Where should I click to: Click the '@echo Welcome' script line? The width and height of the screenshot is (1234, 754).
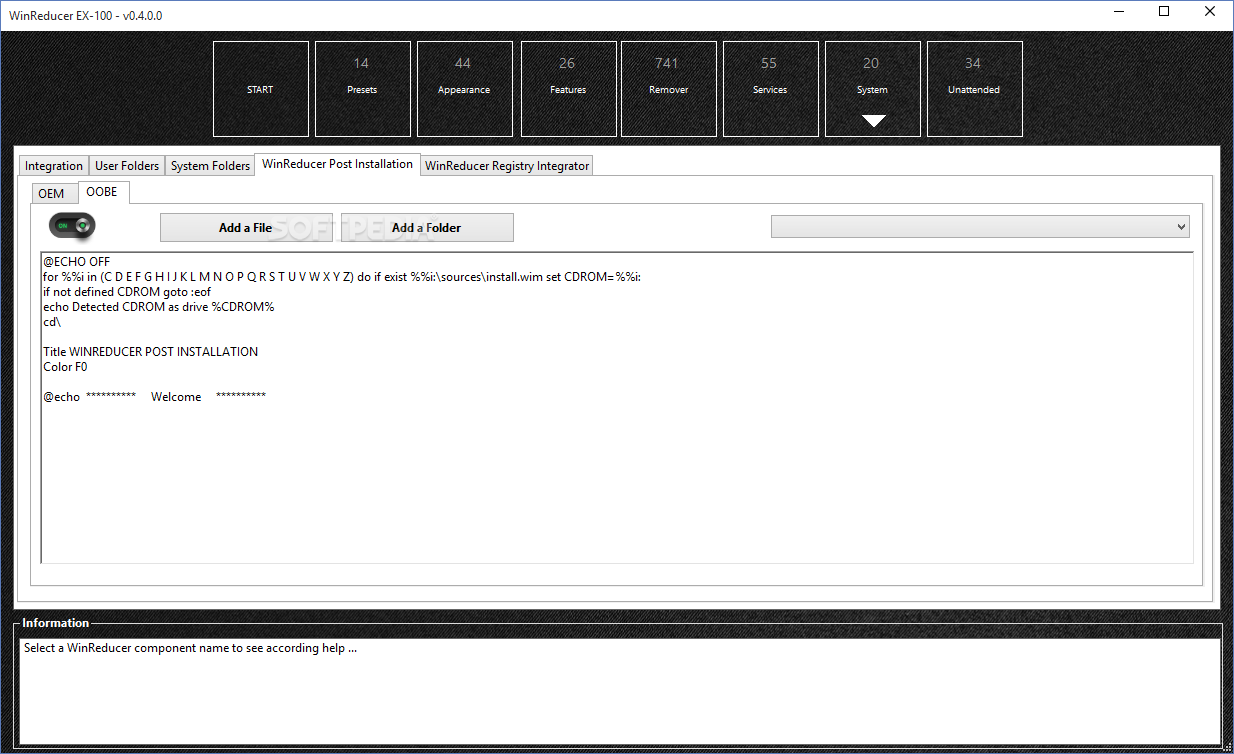(154, 397)
